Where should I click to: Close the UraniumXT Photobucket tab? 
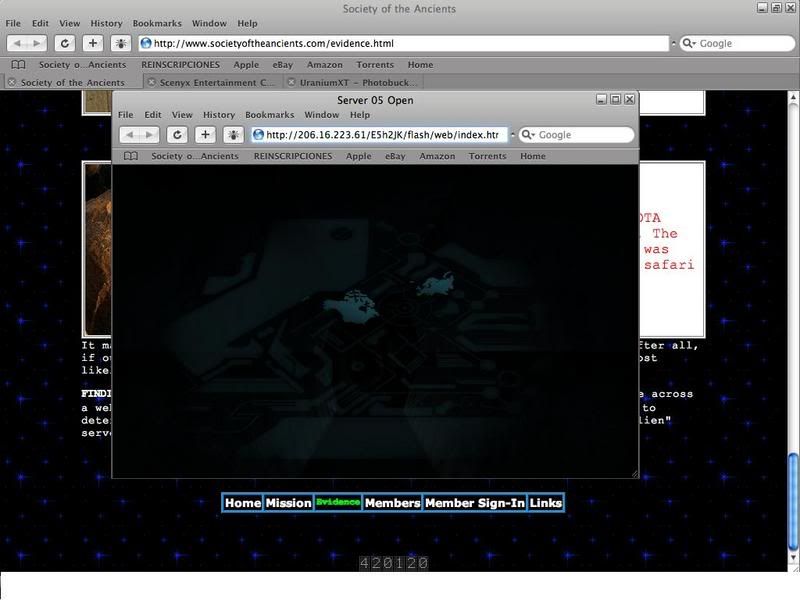click(291, 82)
